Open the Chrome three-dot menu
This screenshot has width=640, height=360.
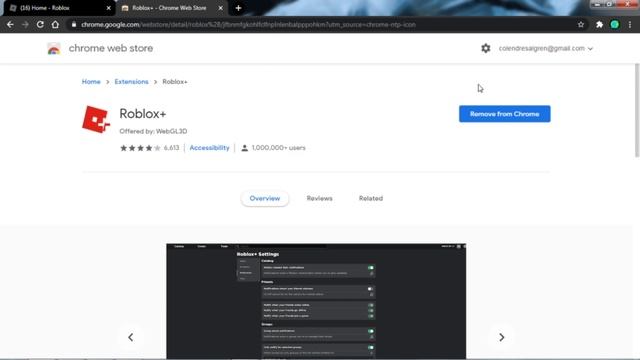click(630, 24)
